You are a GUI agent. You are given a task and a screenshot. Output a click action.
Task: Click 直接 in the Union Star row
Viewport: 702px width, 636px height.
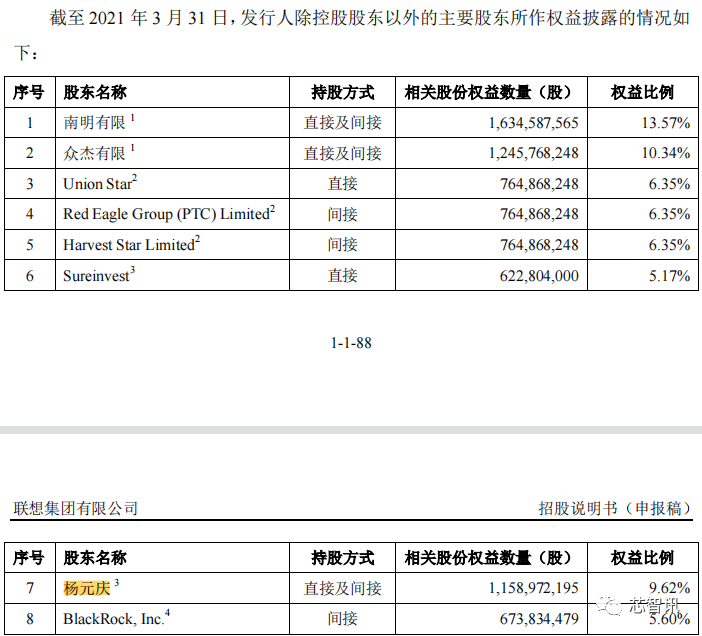pyautogui.click(x=342, y=184)
